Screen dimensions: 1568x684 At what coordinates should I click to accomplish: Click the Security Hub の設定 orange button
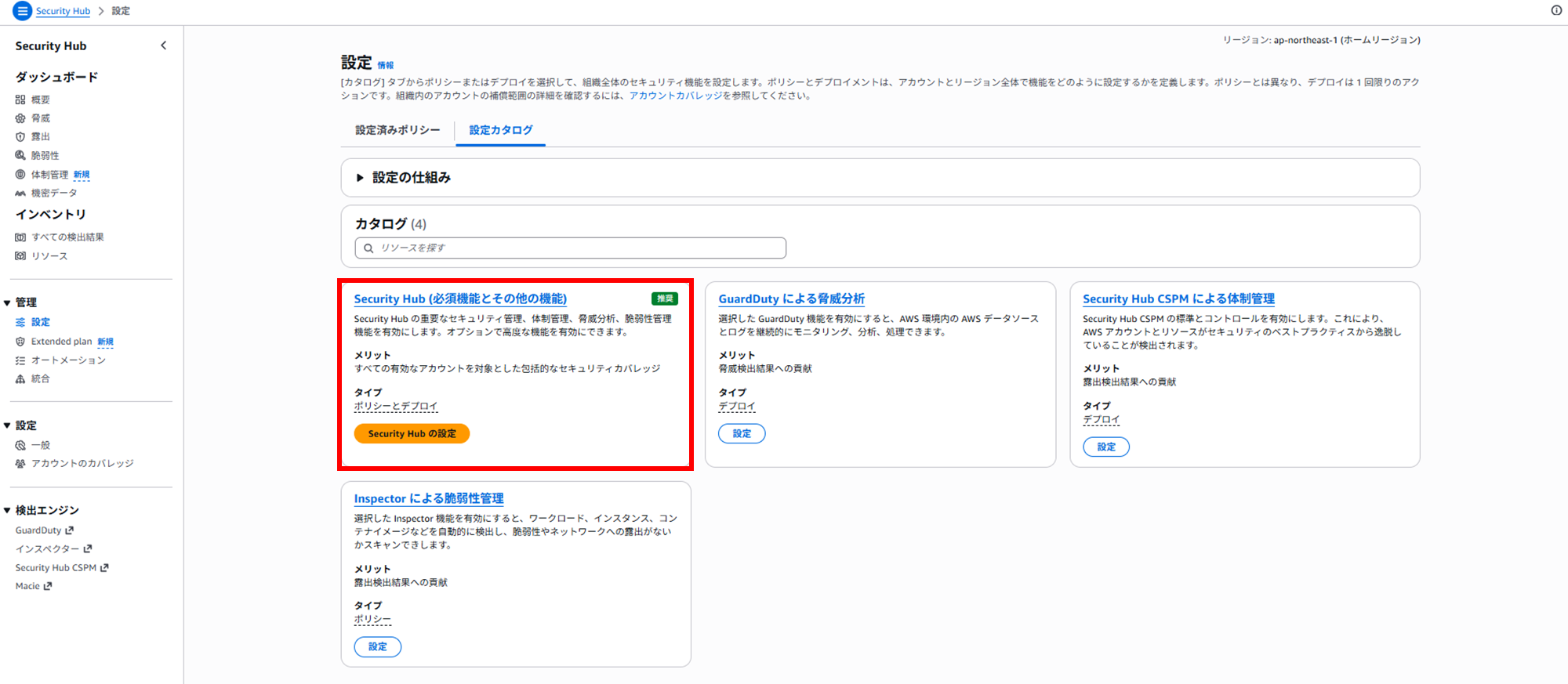tap(412, 433)
